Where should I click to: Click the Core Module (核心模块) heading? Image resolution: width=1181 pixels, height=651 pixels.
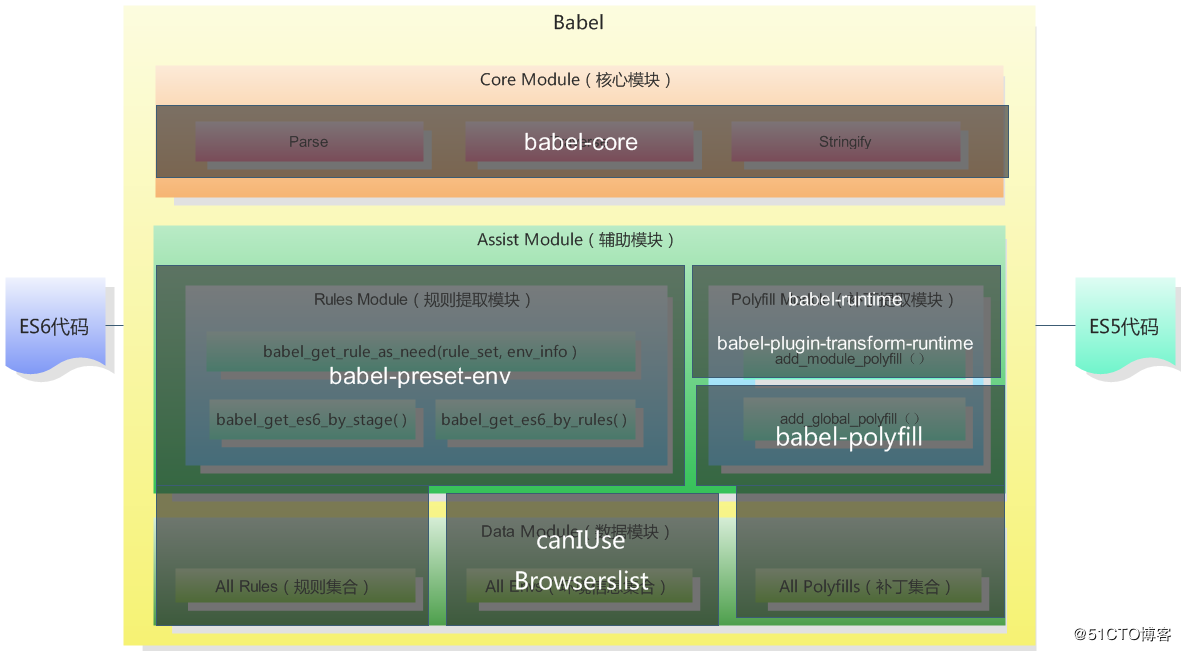click(577, 79)
